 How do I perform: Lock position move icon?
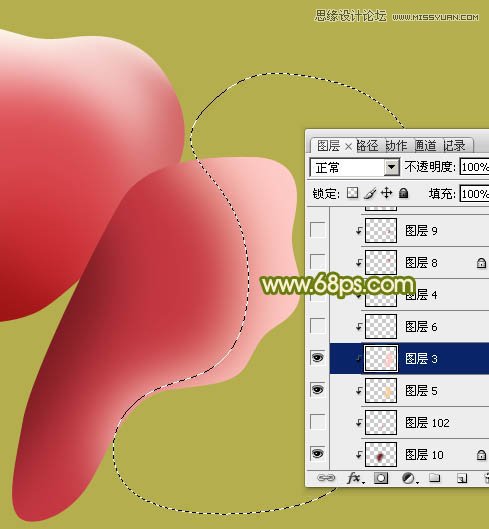click(x=386, y=193)
